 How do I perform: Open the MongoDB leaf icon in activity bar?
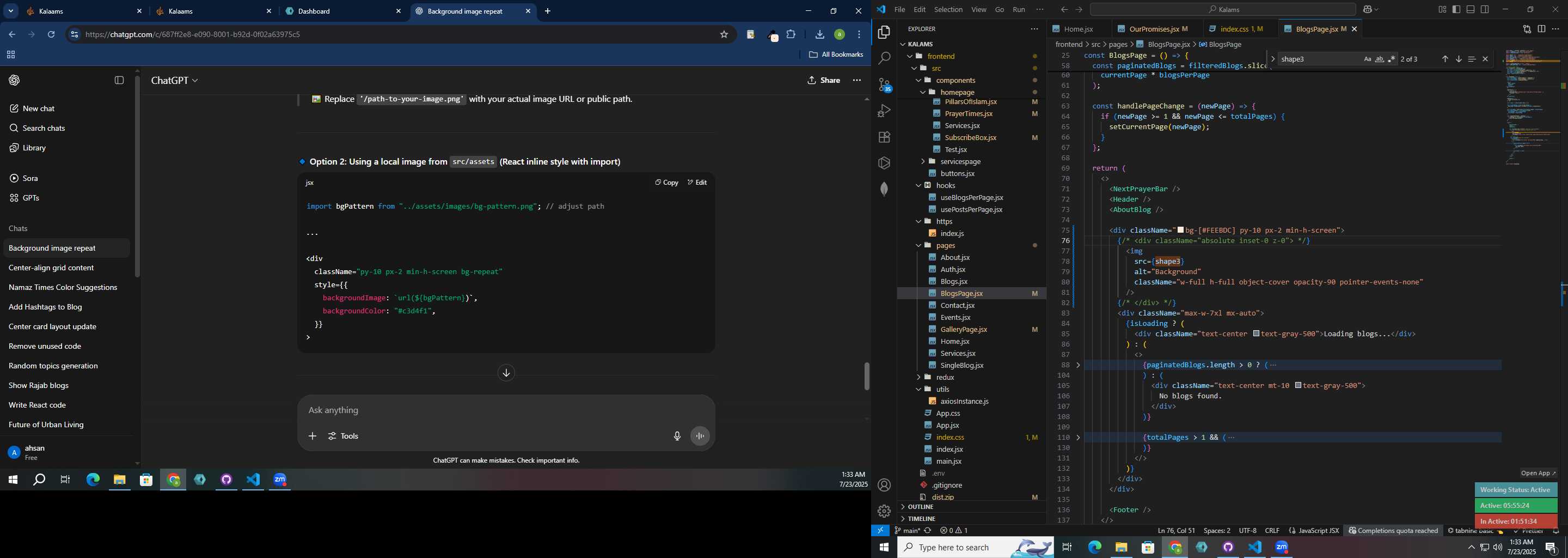pos(884,190)
